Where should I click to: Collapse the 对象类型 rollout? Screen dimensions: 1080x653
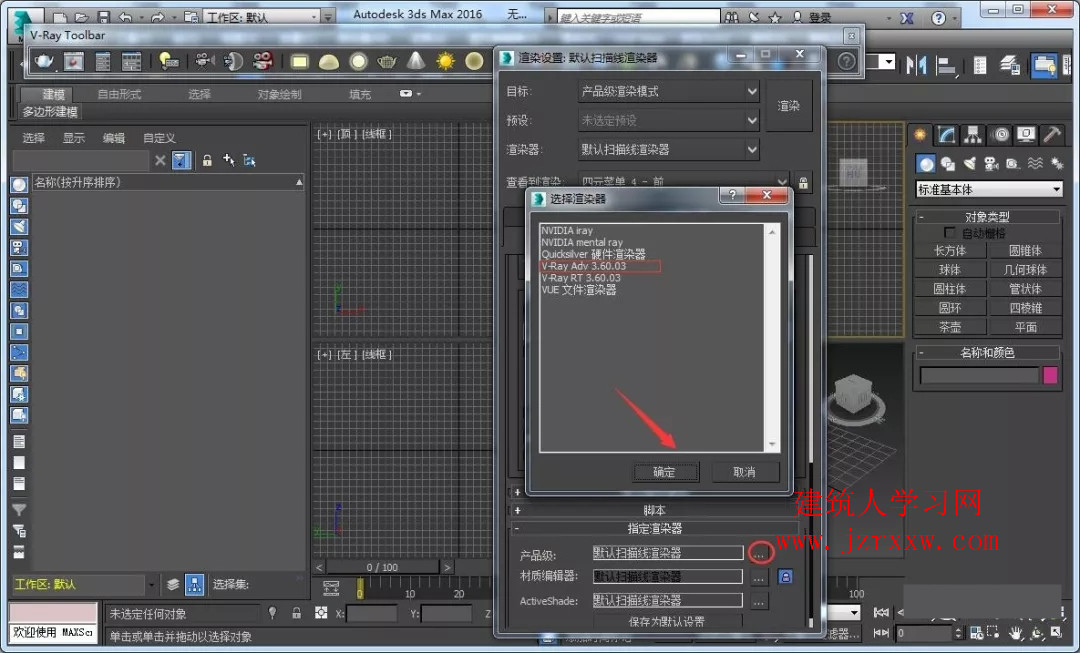[986, 217]
